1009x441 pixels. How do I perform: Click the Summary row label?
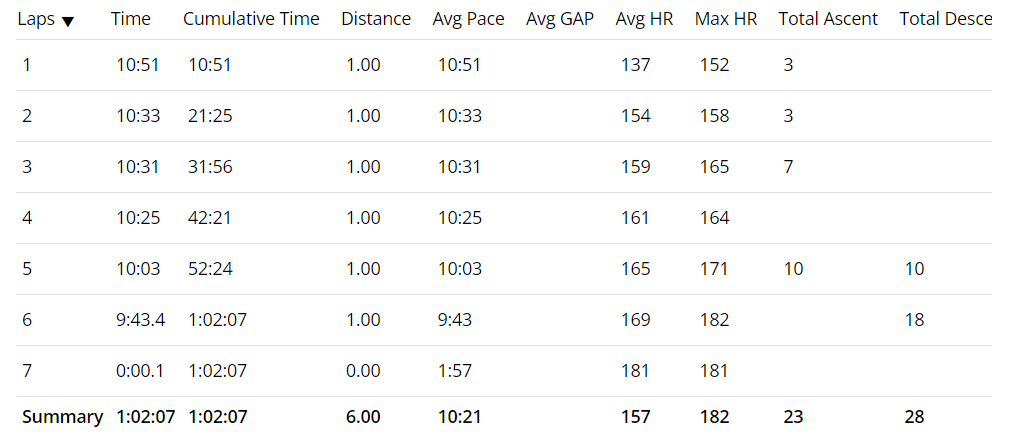tap(62, 417)
